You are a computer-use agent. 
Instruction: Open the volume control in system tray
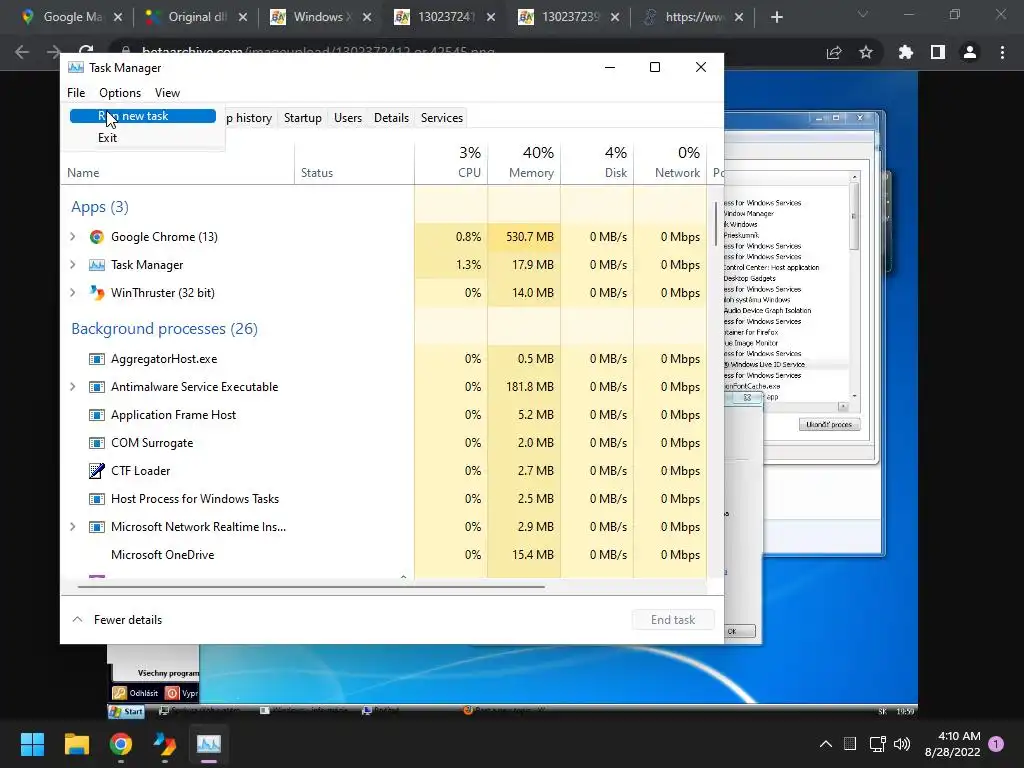(902, 744)
